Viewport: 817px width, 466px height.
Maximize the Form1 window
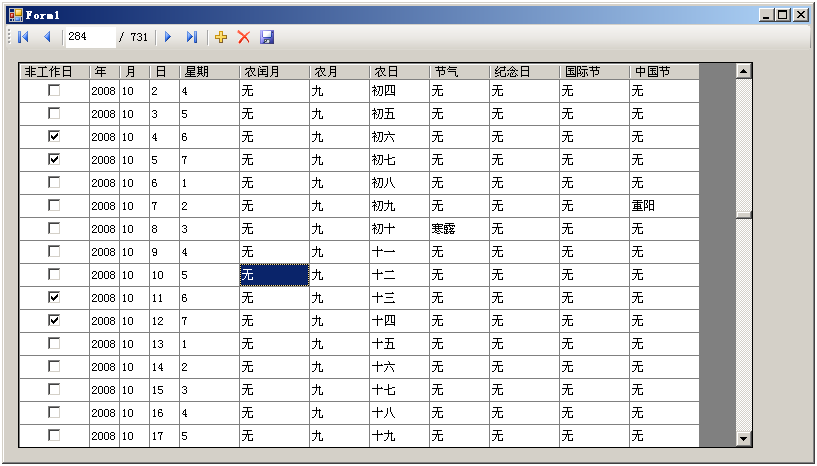tap(783, 15)
